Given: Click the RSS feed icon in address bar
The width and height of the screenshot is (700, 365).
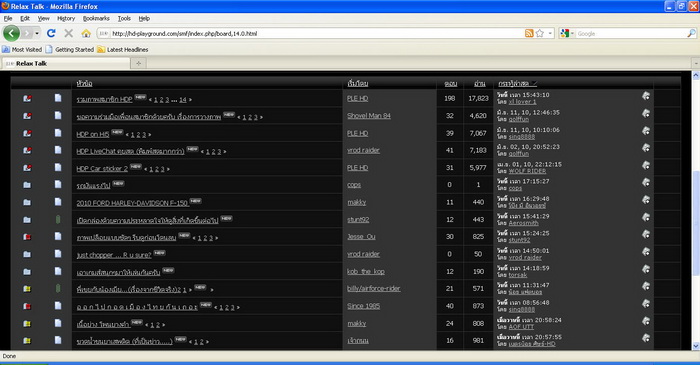Looking at the screenshot, I should tap(529, 33).
